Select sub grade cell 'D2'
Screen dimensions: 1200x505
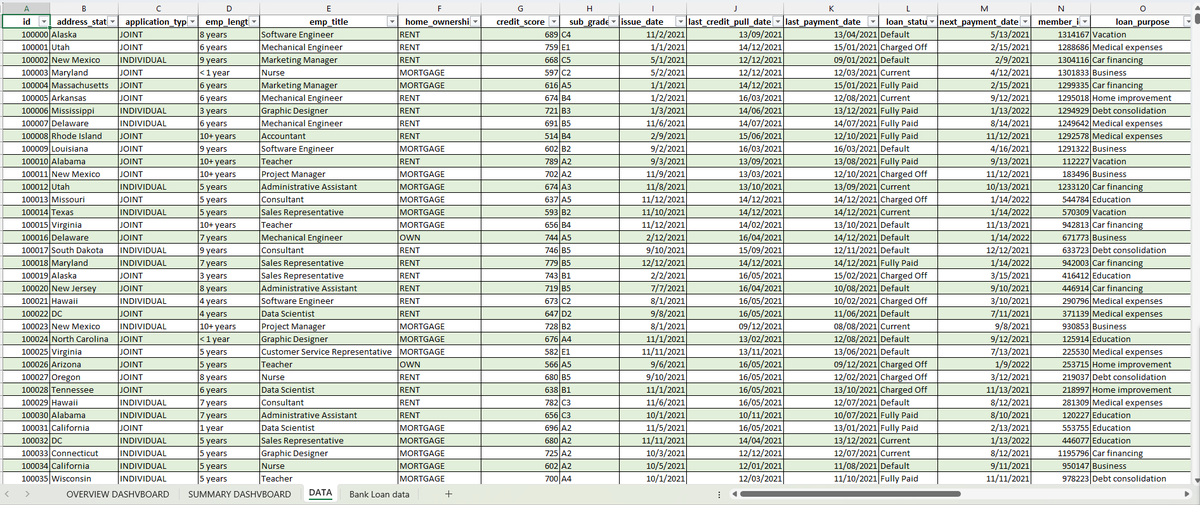point(589,314)
